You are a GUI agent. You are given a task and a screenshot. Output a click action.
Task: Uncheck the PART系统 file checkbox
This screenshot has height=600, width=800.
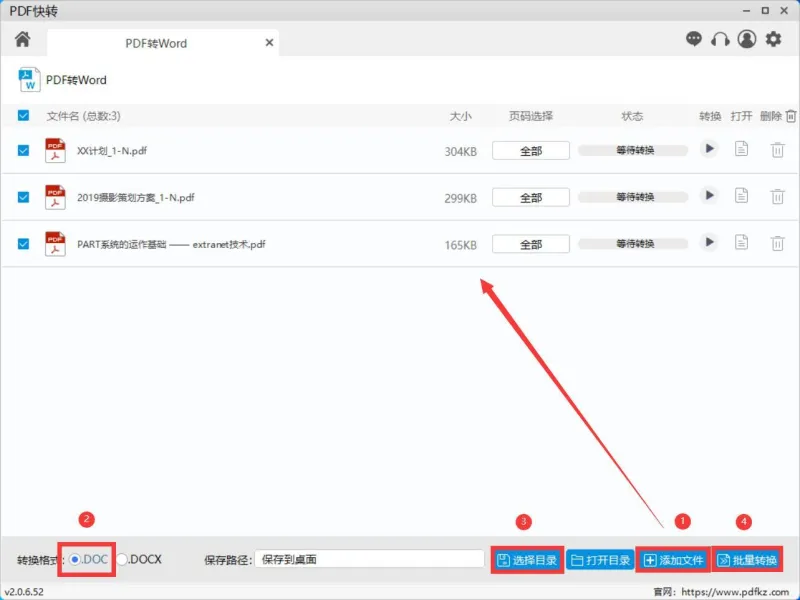(x=23, y=244)
